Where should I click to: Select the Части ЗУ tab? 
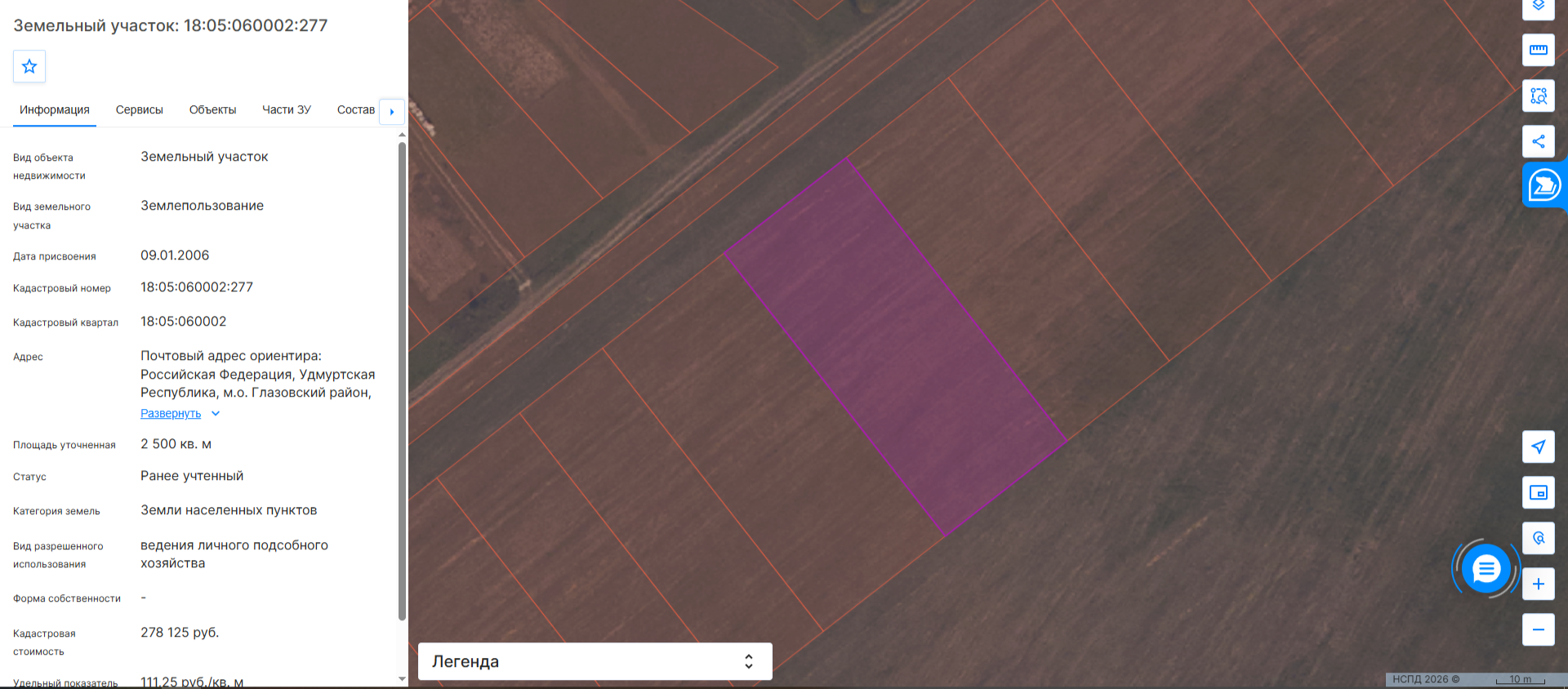(x=287, y=109)
